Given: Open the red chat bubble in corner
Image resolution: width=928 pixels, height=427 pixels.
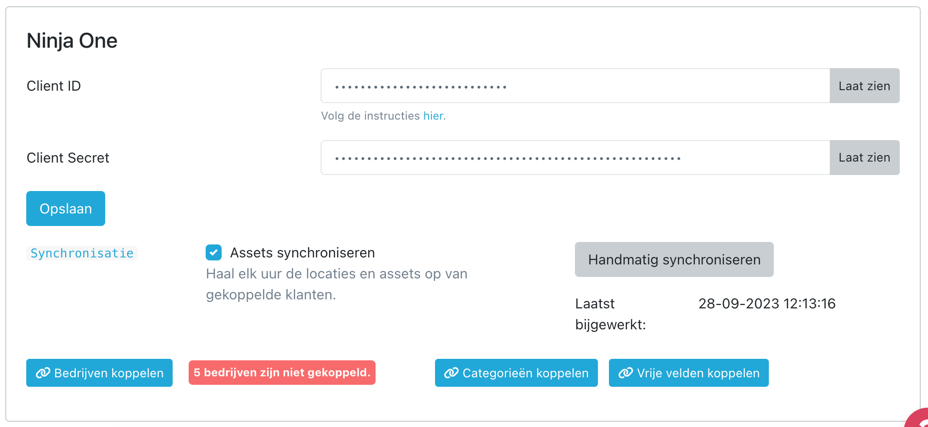Looking at the screenshot, I should point(919,419).
